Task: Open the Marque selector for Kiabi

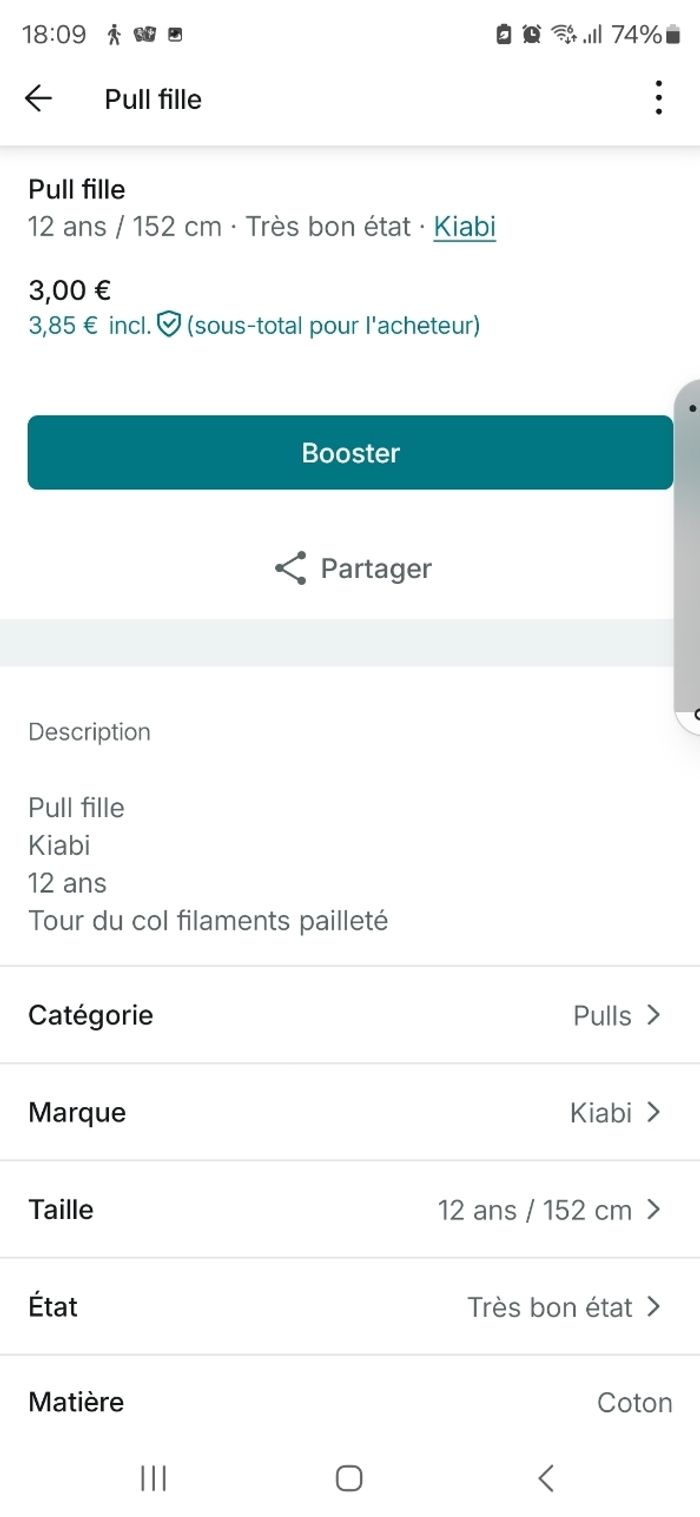Action: click(350, 1111)
